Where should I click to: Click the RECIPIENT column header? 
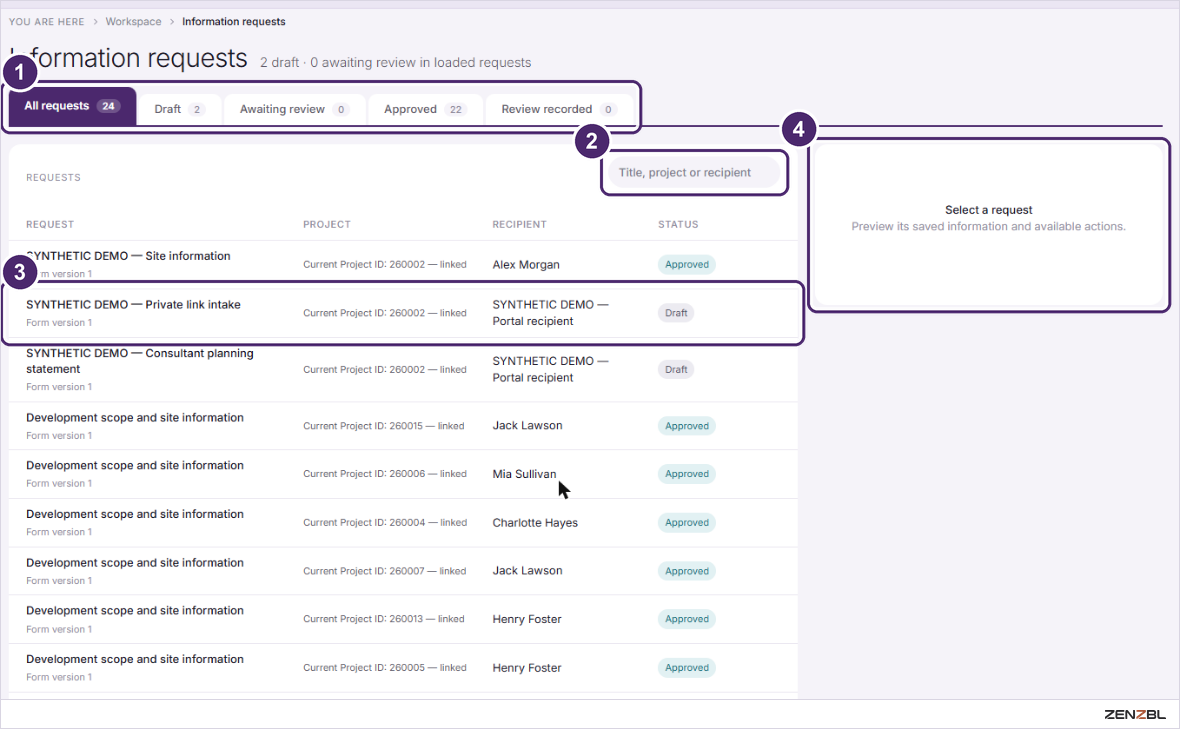[x=519, y=224]
